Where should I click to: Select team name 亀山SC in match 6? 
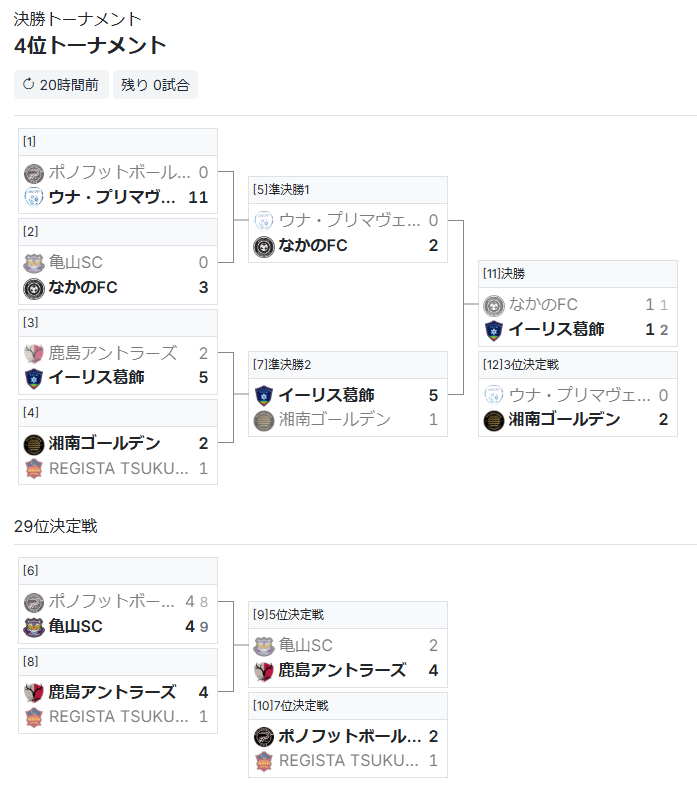(x=76, y=626)
